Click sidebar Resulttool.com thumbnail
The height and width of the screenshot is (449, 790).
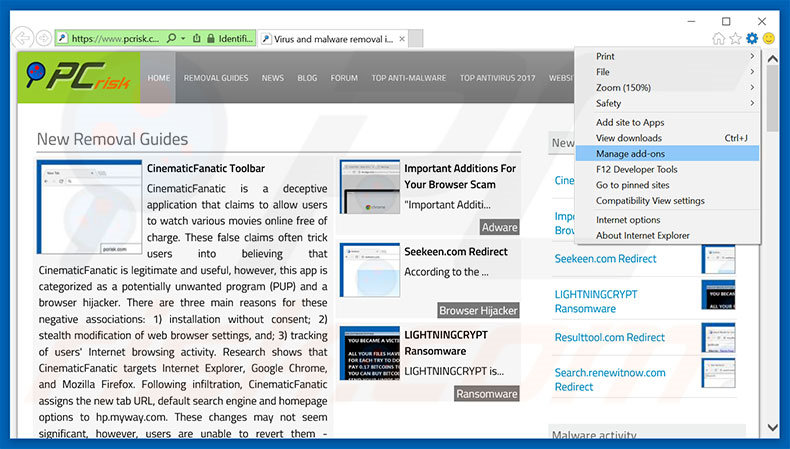718,338
